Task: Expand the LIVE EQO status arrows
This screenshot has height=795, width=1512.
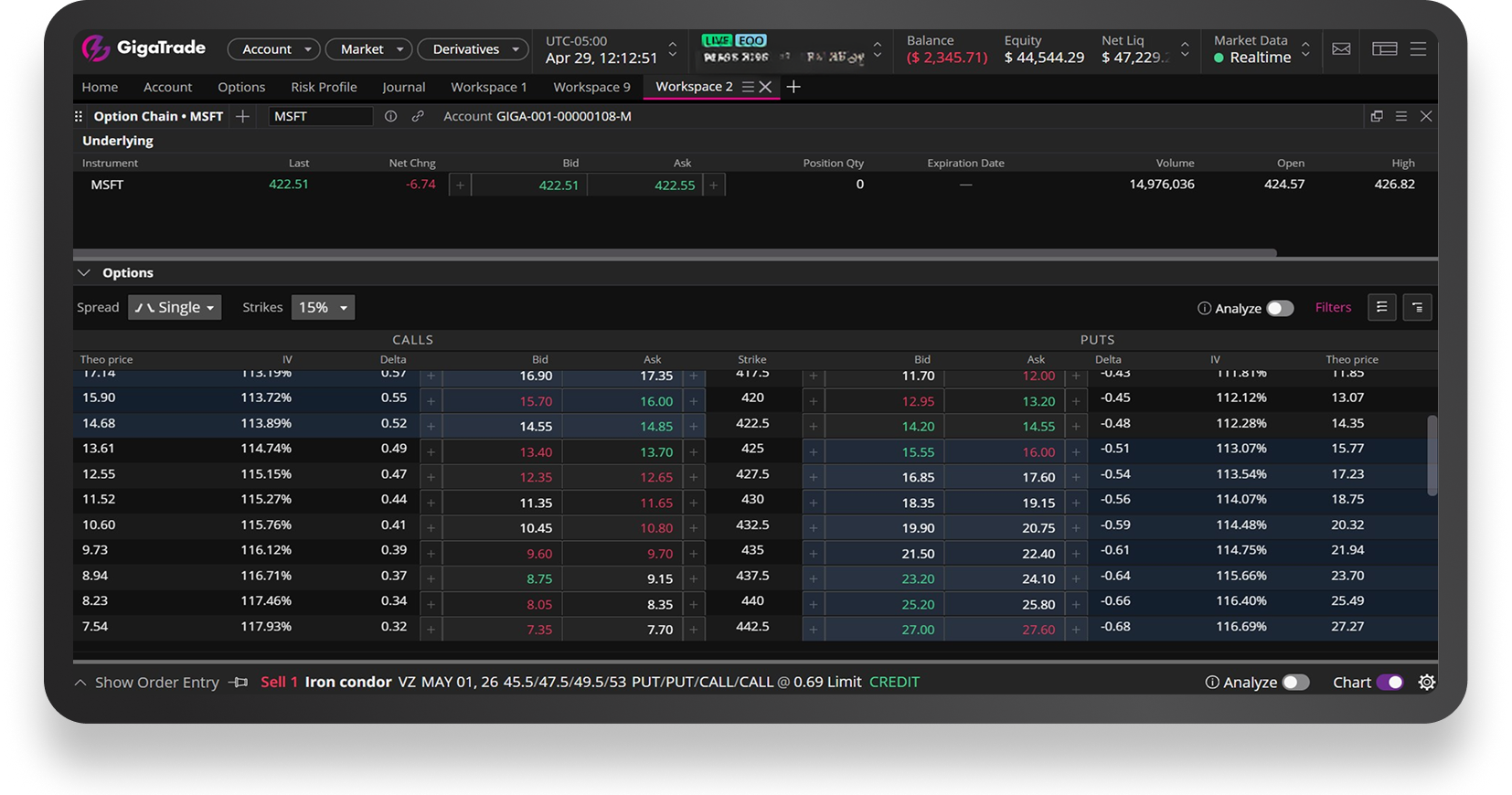Action: pos(878,49)
